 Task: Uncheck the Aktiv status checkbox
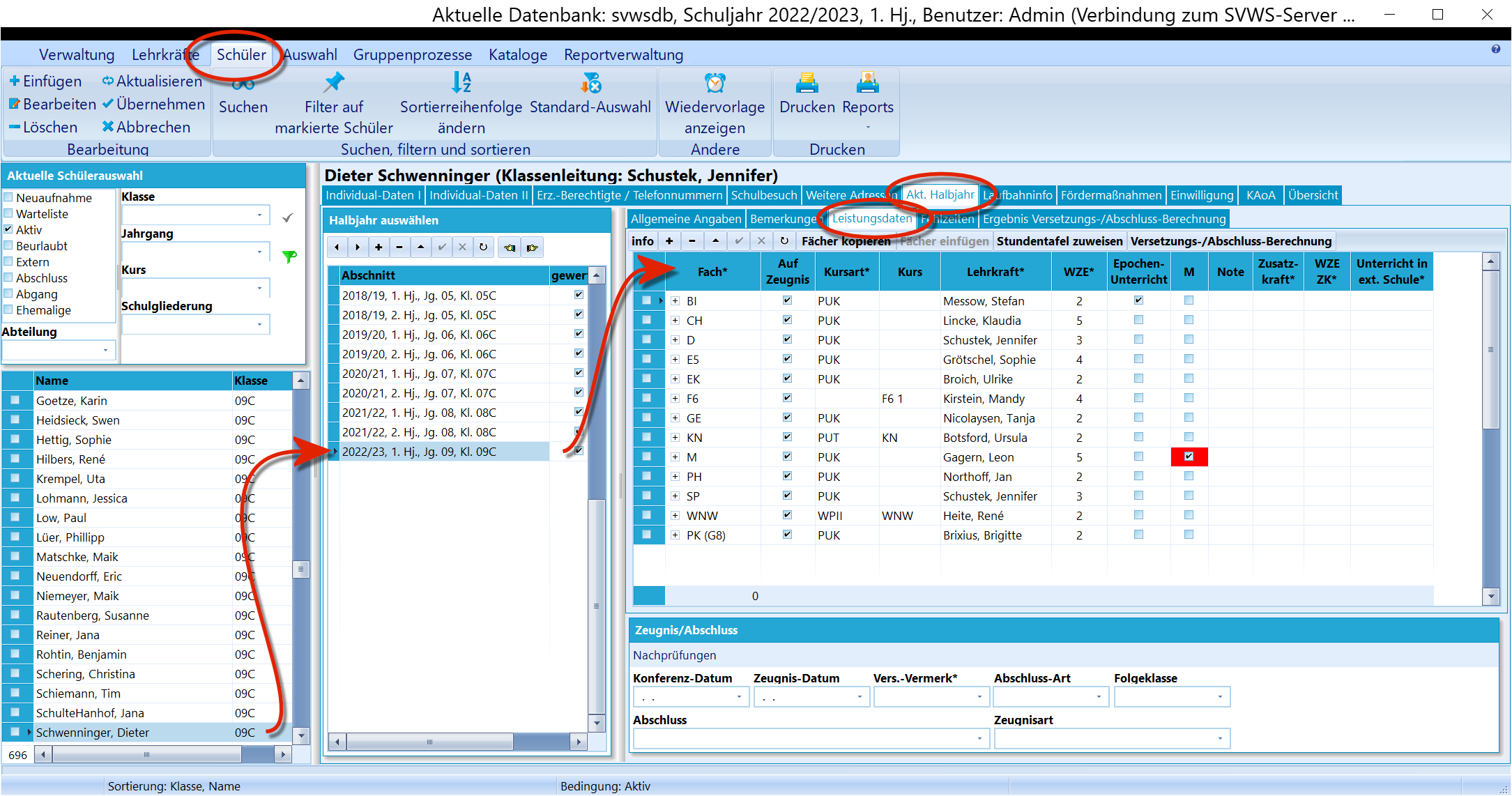click(x=8, y=229)
